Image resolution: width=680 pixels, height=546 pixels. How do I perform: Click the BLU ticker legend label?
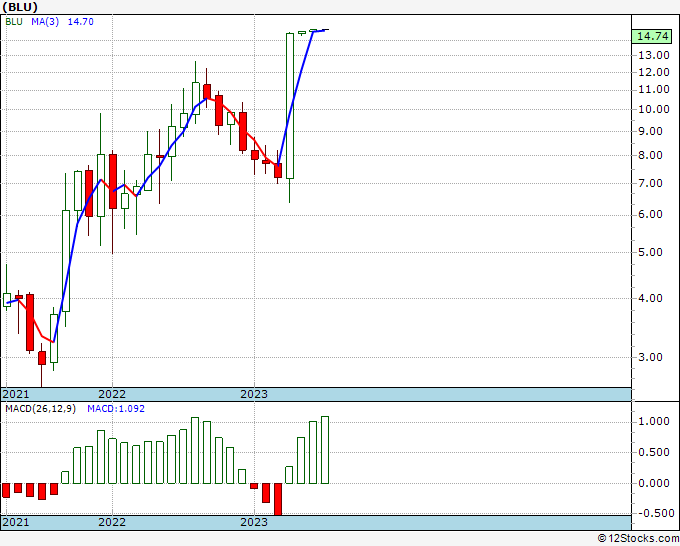(x=14, y=22)
